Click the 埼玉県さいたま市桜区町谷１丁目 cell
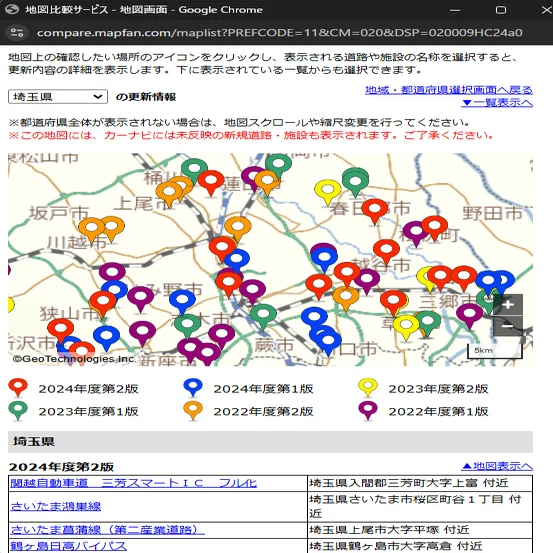The height and width of the screenshot is (553, 553). click(x=420, y=506)
